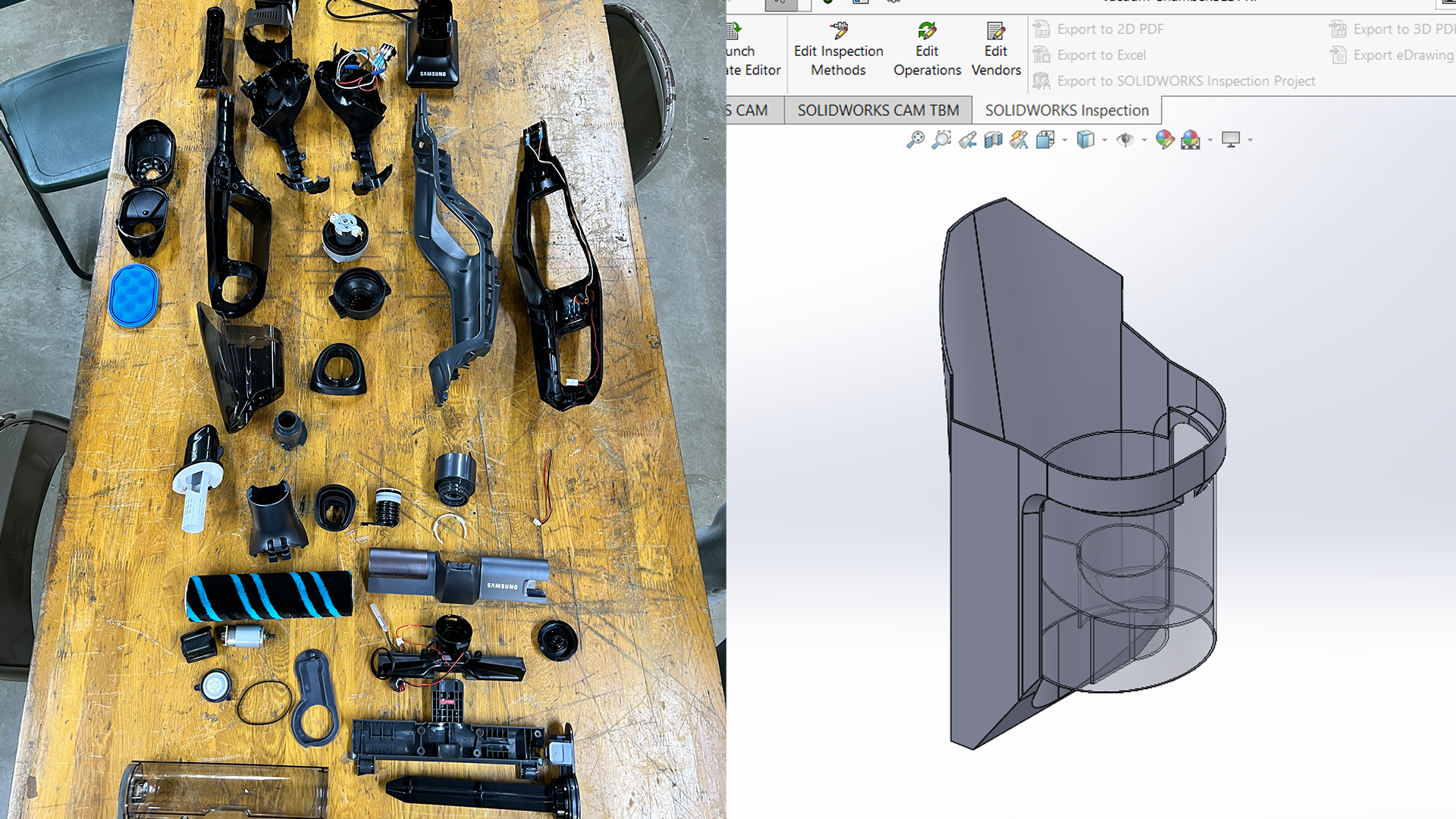The width and height of the screenshot is (1456, 819).
Task: Click Launch Template Editor button
Action: (x=753, y=50)
